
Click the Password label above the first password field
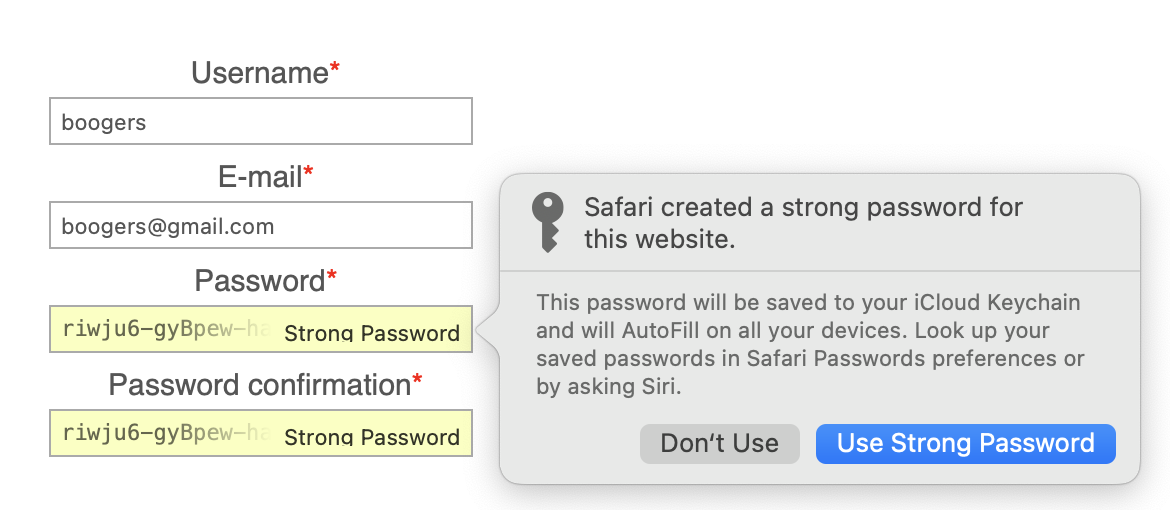tap(259, 281)
